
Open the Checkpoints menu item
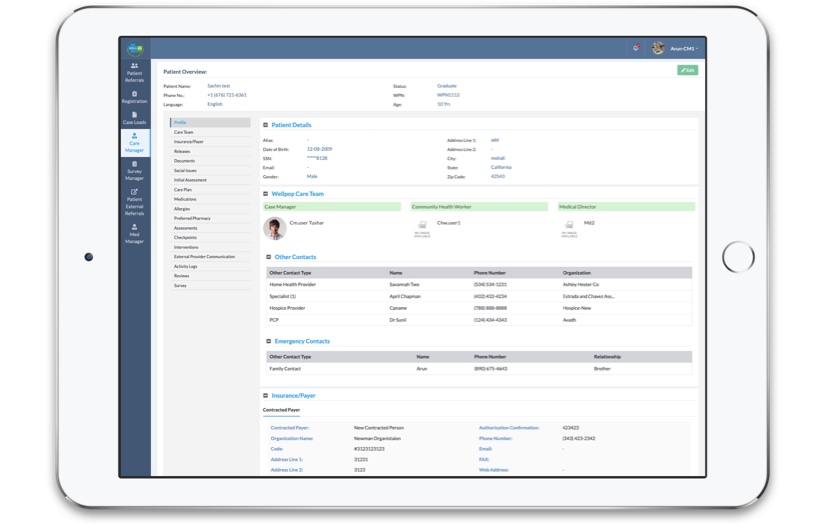coord(210,237)
